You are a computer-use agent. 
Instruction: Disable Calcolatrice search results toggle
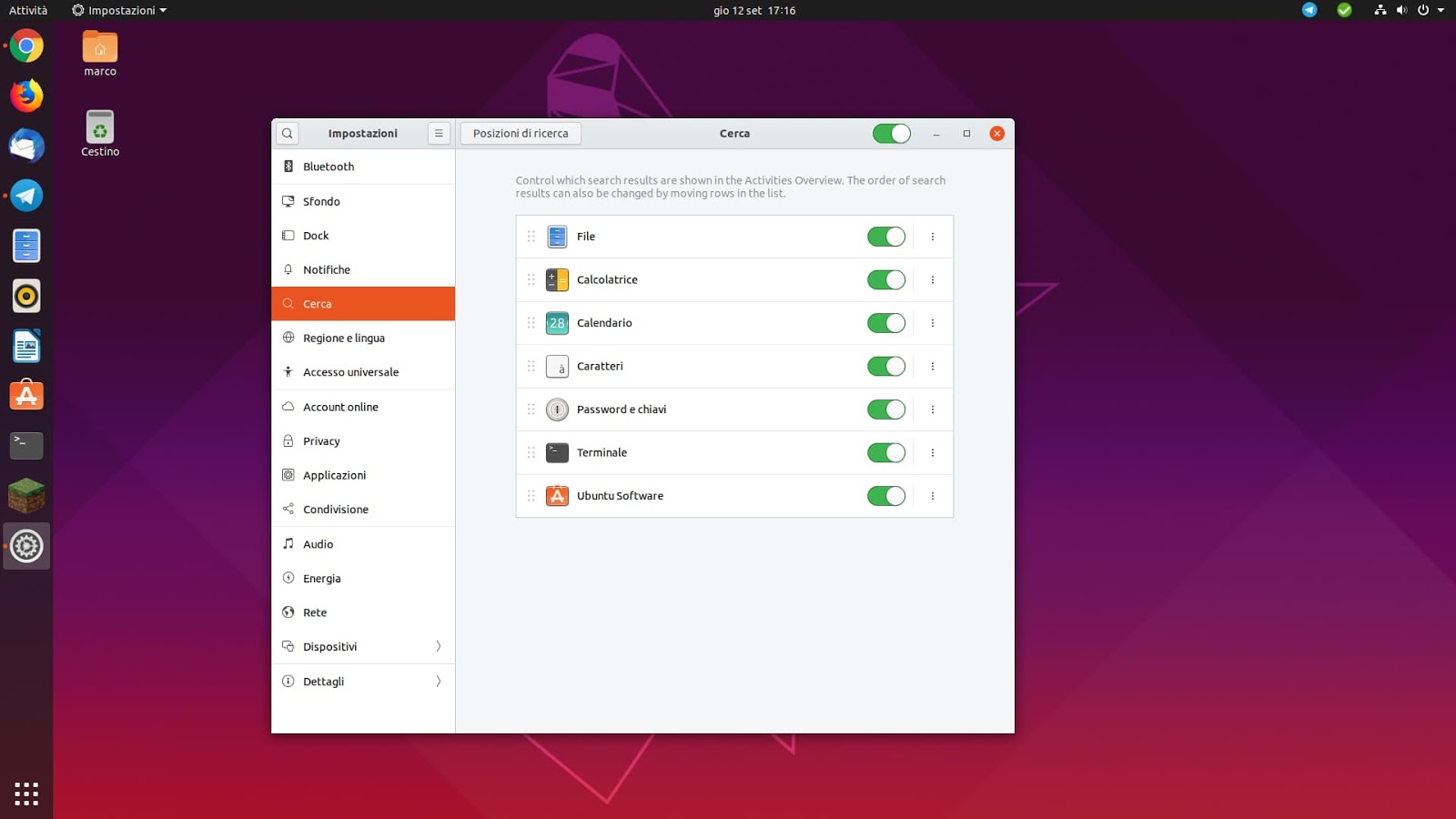[x=886, y=280]
